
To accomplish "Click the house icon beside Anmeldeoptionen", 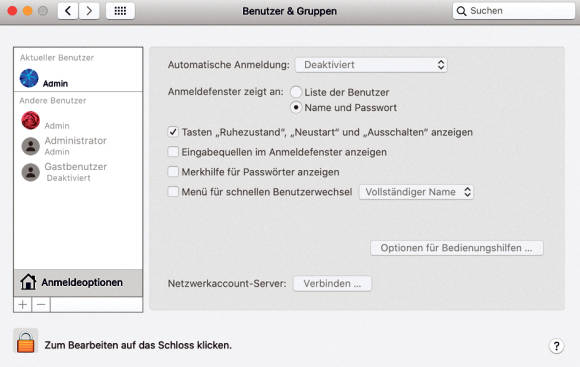I will pyautogui.click(x=28, y=282).
